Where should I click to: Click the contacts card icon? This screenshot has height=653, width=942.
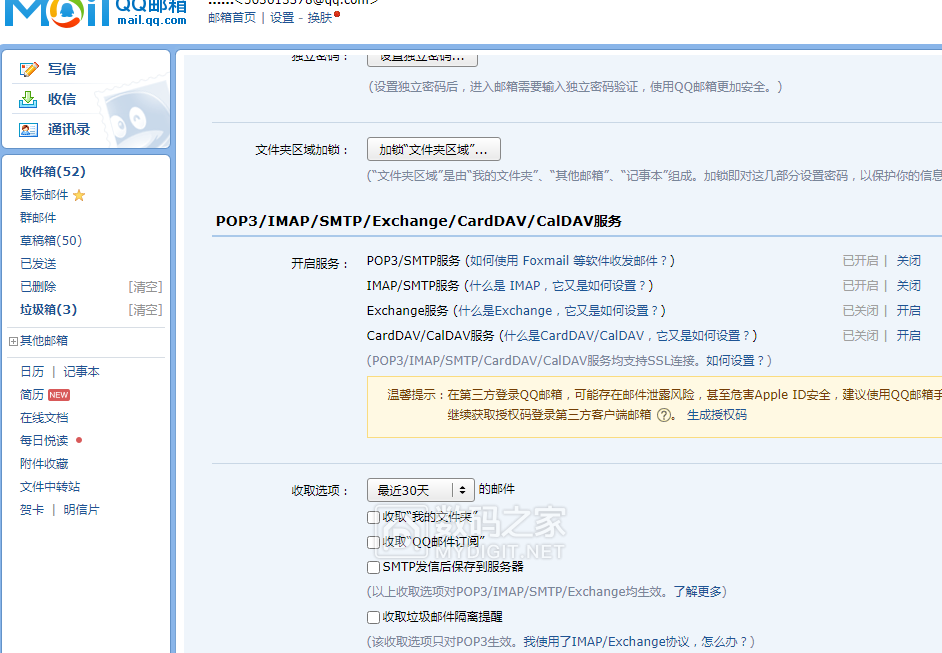(x=29, y=130)
